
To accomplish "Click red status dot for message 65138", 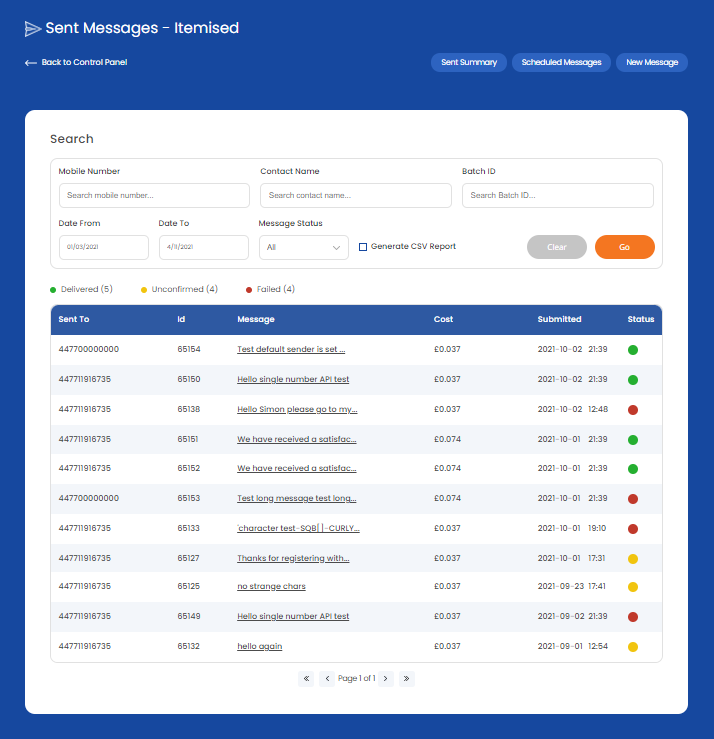I will pos(632,410).
